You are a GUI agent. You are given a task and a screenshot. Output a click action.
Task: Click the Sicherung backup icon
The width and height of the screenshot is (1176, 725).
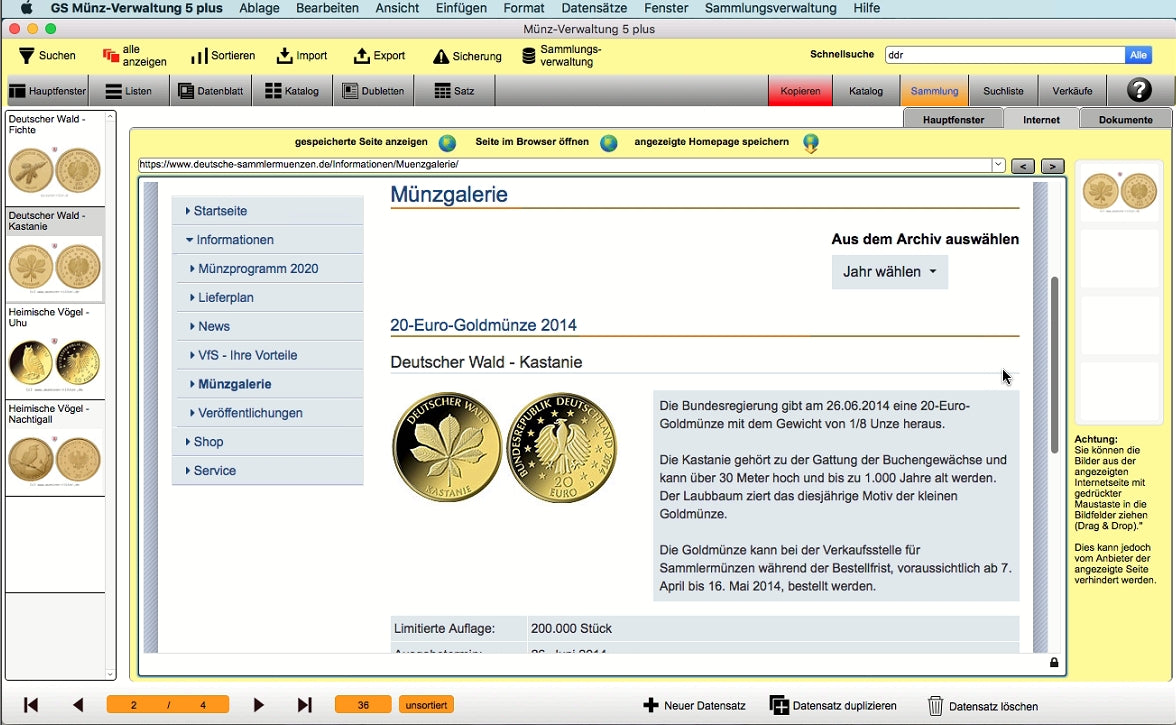pos(441,57)
